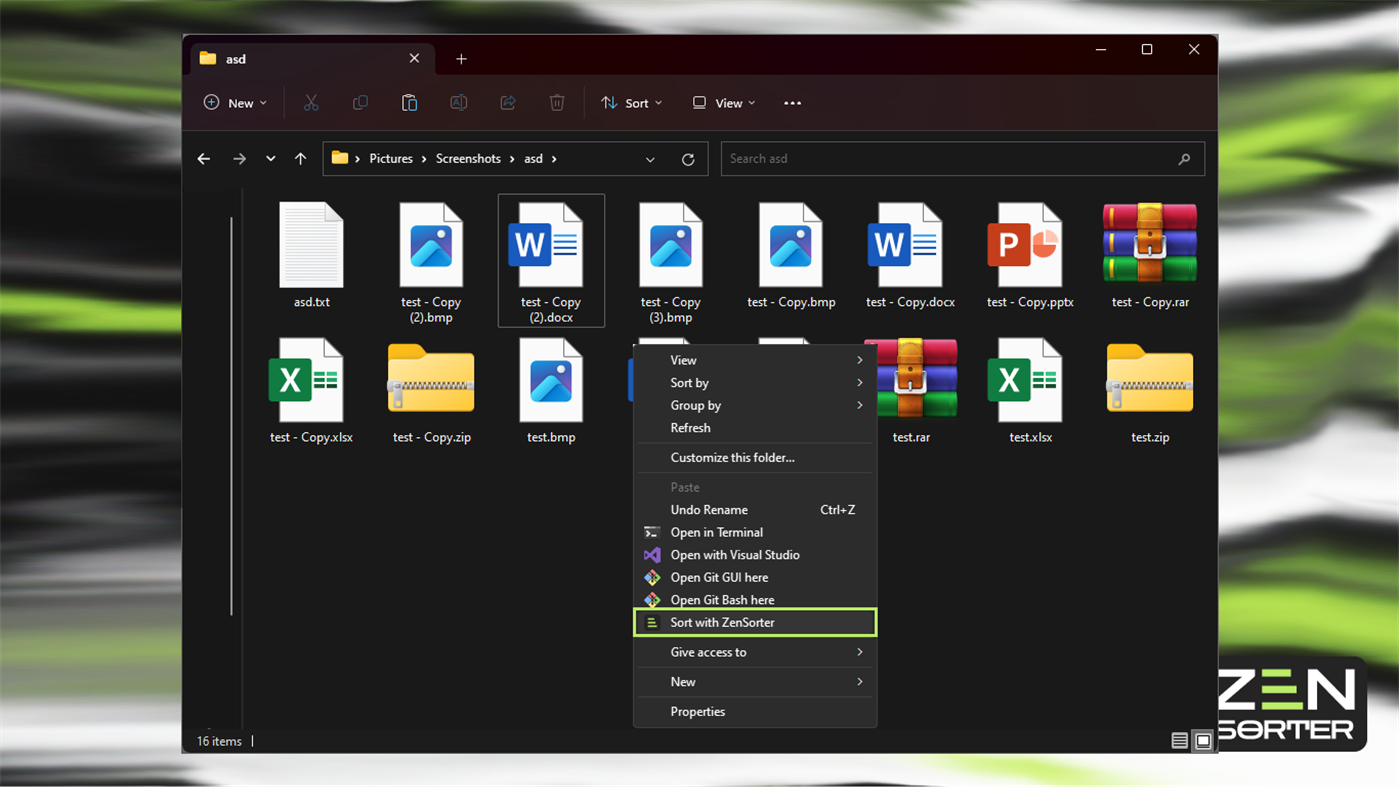Refresh the folder using the refresh icon
1399x787 pixels.
click(x=687, y=158)
